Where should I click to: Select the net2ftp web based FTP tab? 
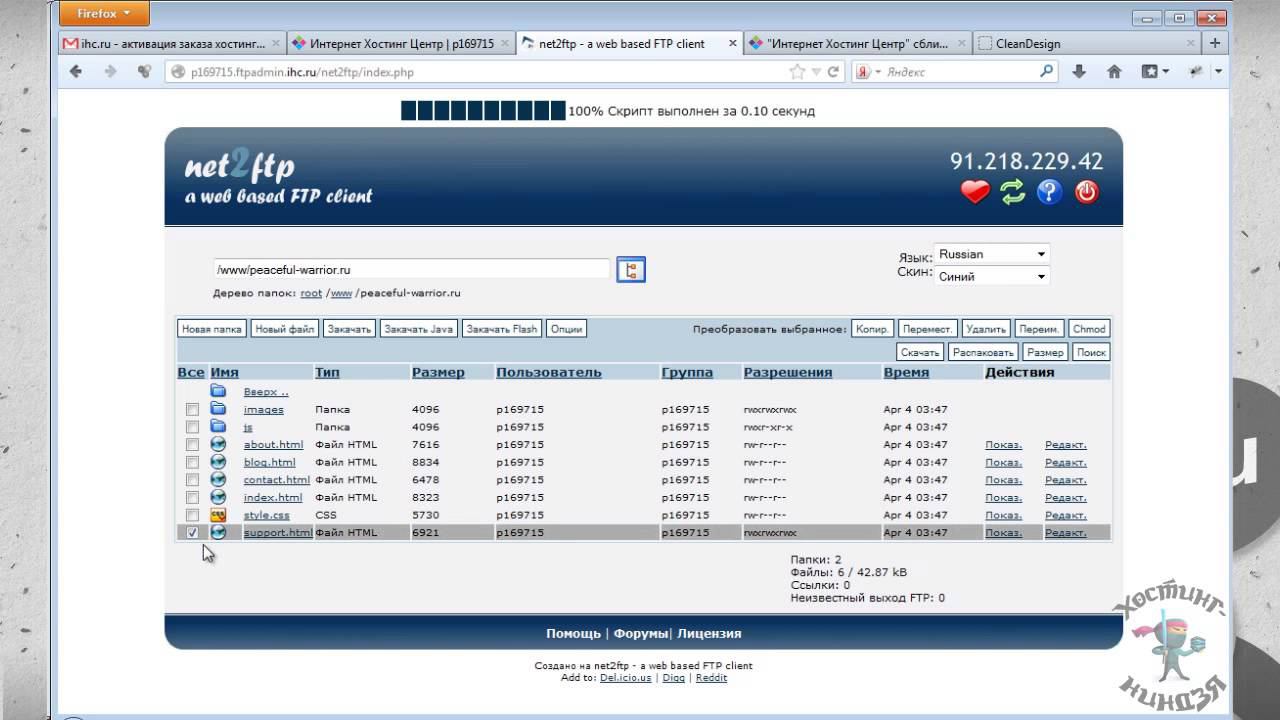tap(630, 43)
